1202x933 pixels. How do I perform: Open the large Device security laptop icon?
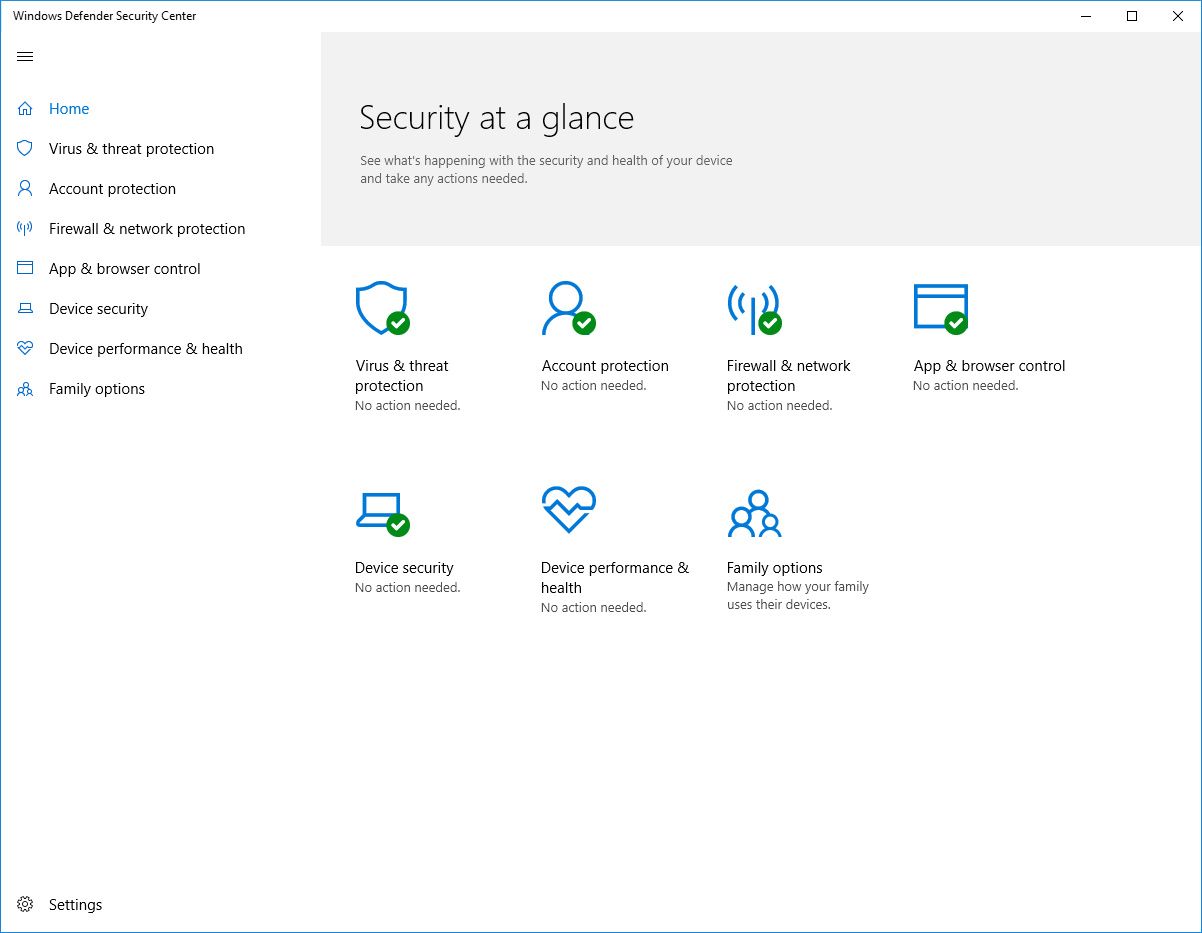click(x=382, y=514)
